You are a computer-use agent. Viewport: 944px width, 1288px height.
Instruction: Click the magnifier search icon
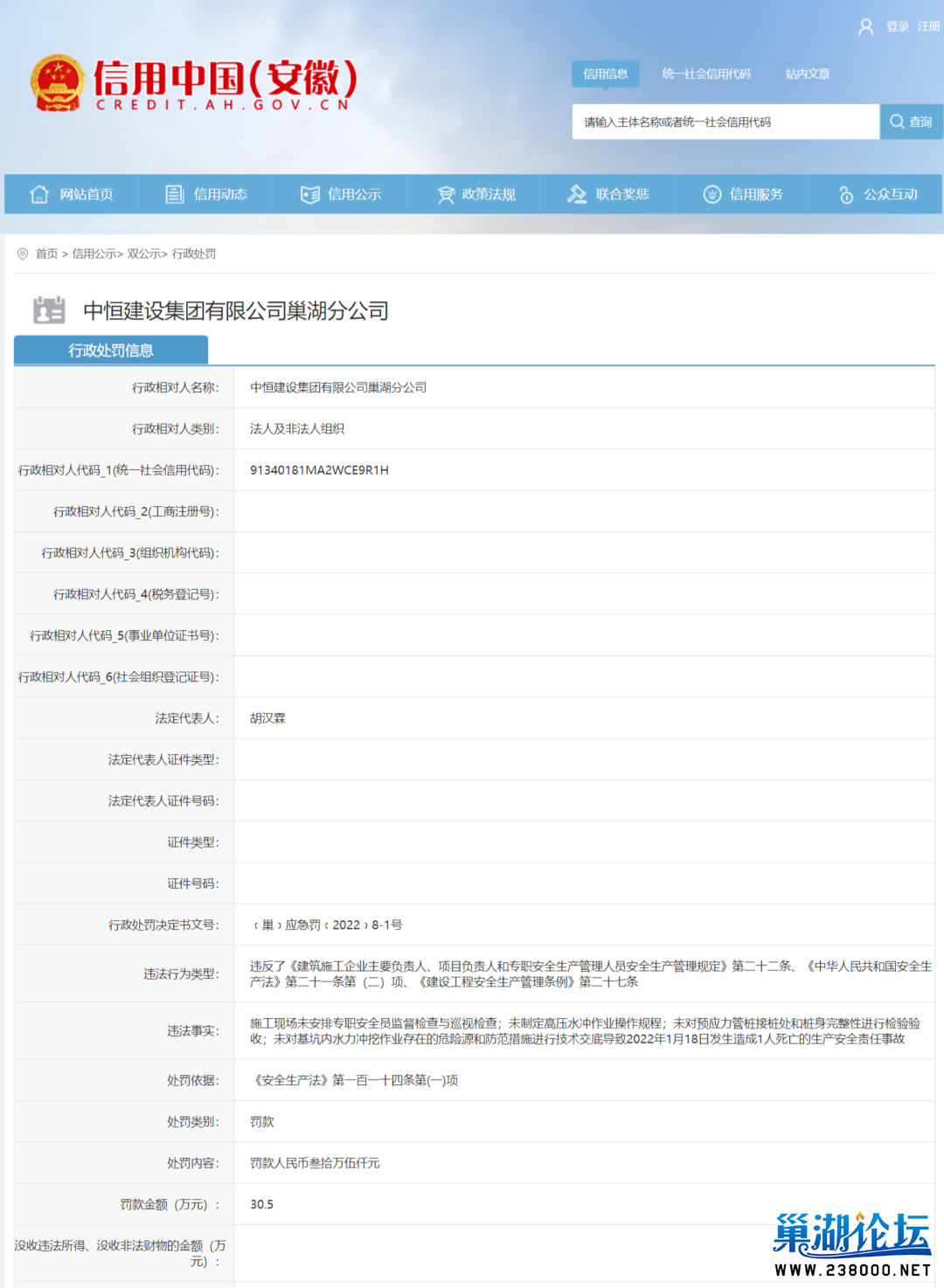(x=897, y=121)
